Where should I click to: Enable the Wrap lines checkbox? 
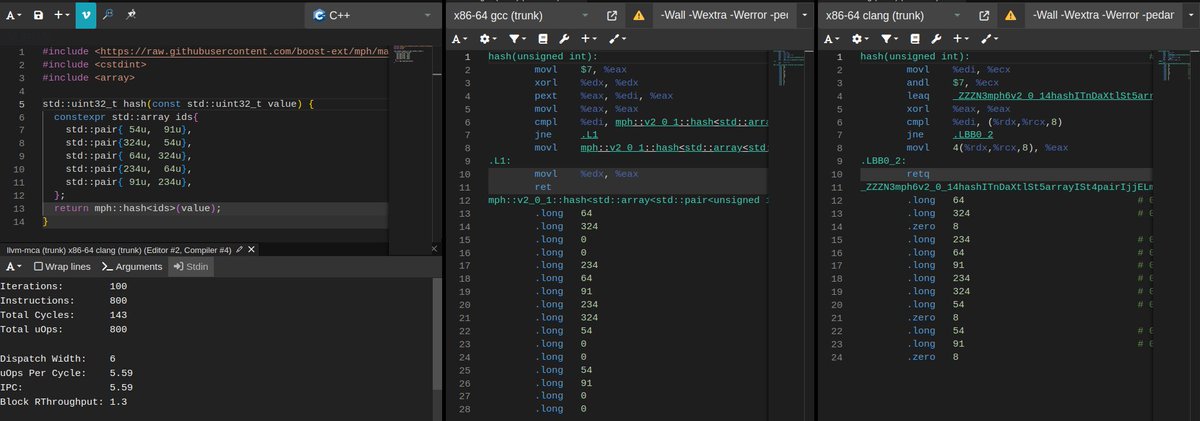click(62, 267)
